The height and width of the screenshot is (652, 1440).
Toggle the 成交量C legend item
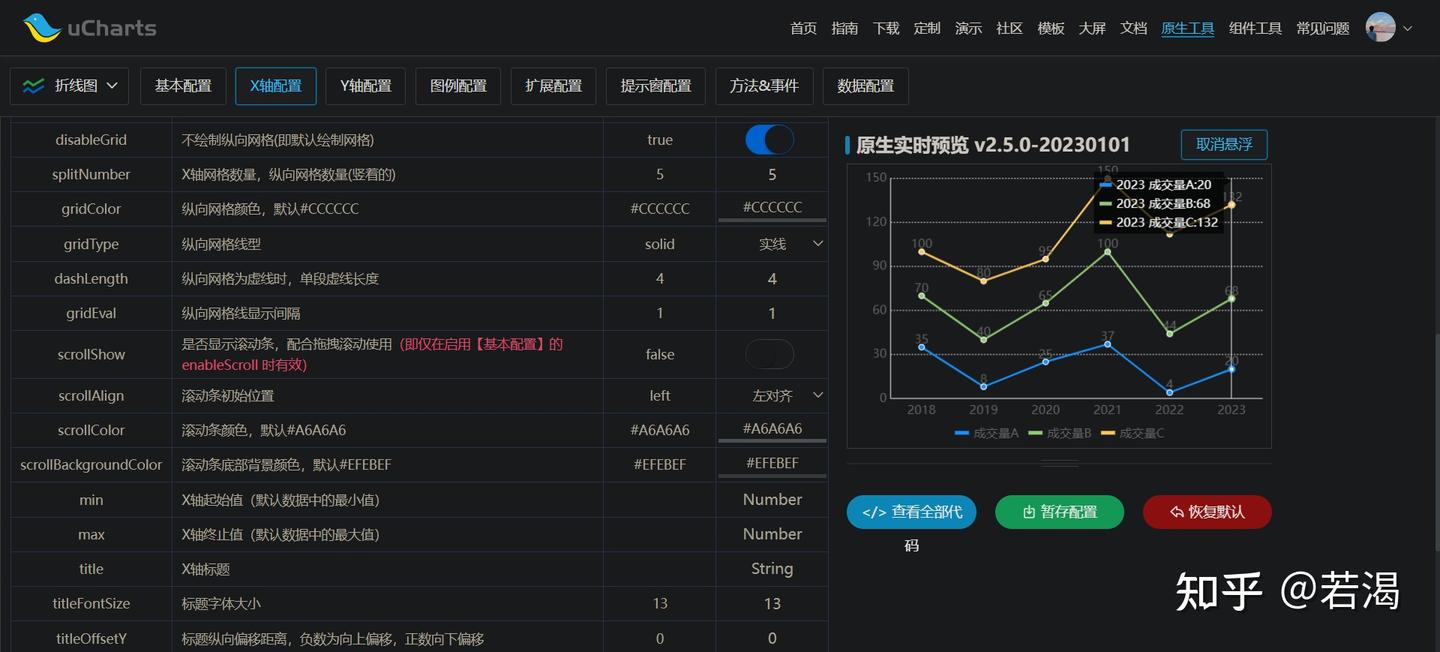(x=1132, y=433)
